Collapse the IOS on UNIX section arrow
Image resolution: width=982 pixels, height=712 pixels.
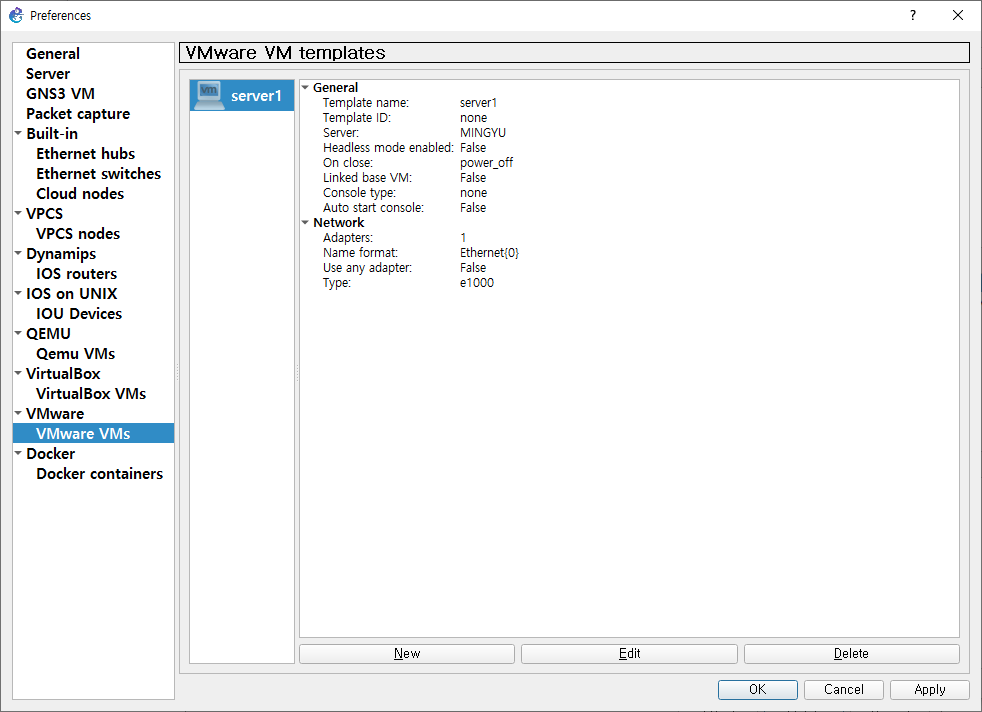tap(18, 292)
